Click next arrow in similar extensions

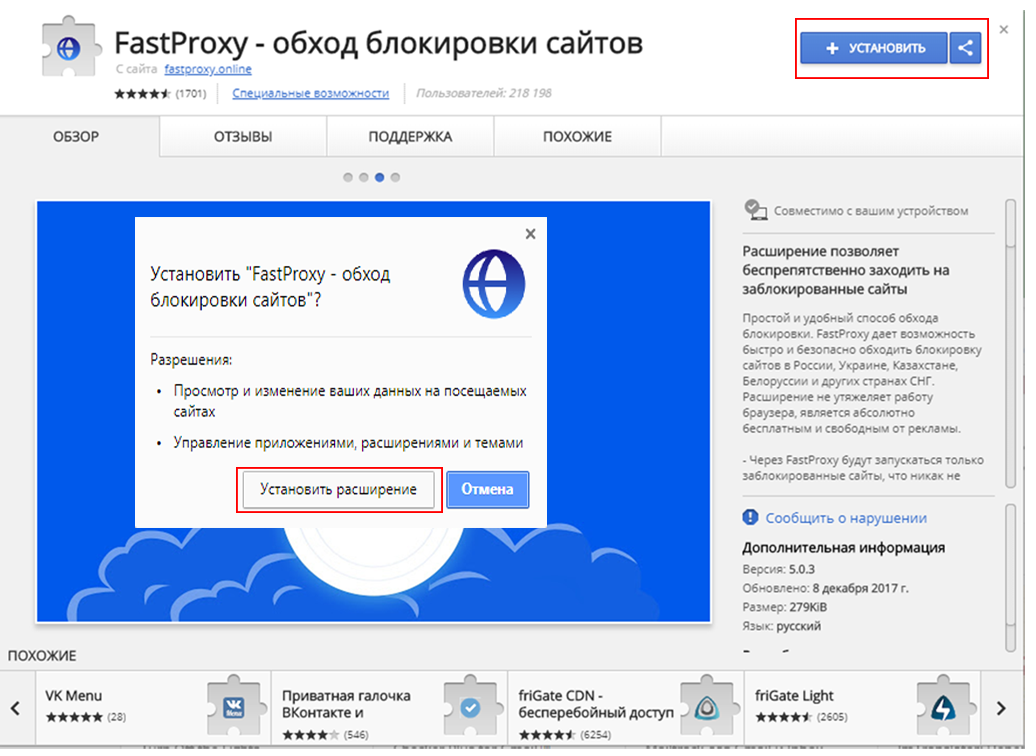[1001, 709]
